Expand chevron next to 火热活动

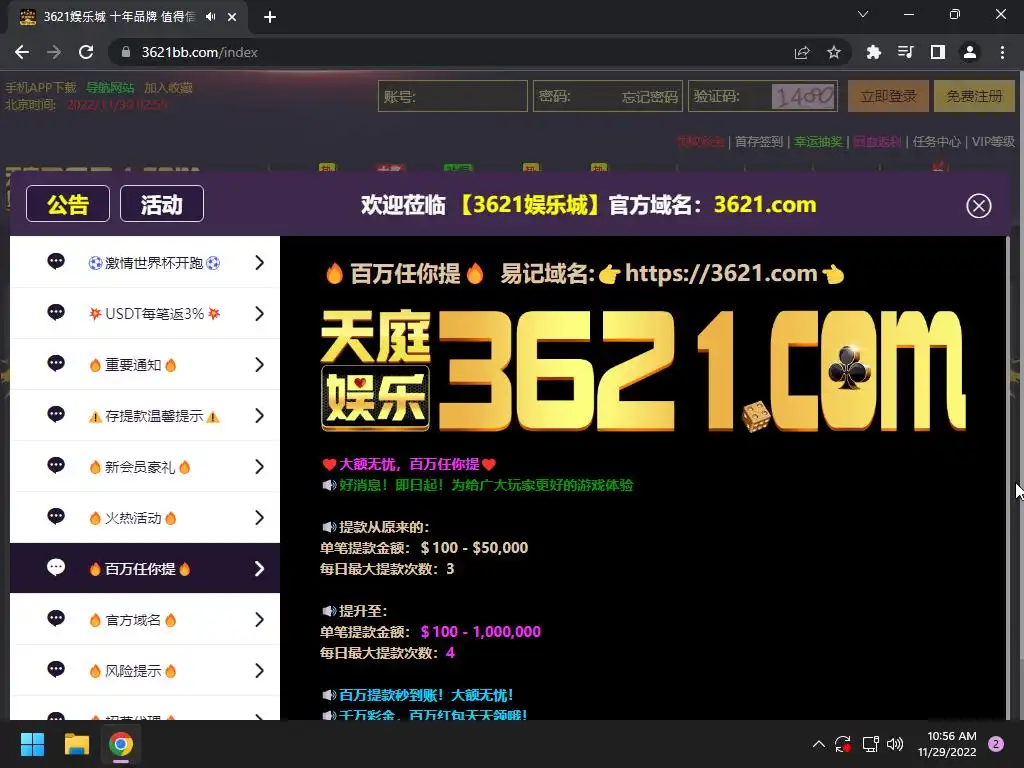coord(259,517)
